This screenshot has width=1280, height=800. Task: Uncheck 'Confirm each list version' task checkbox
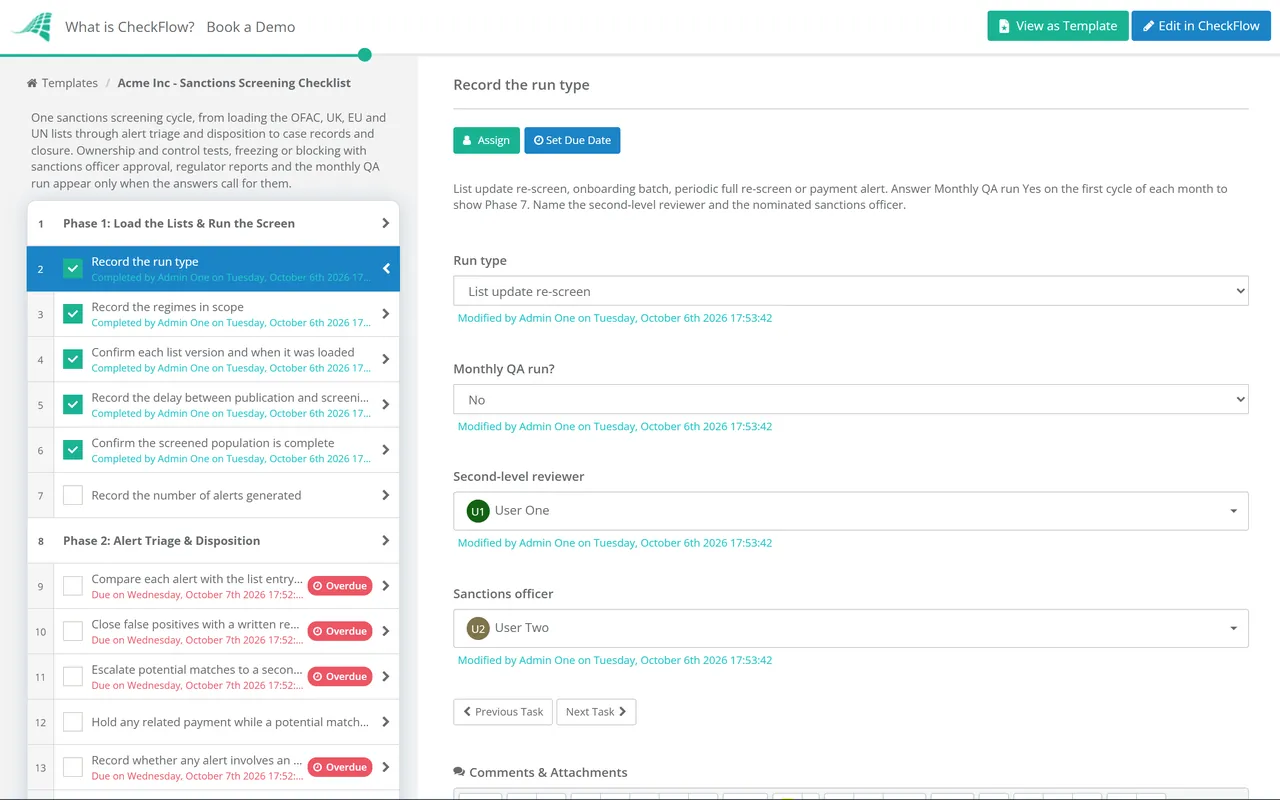(x=73, y=359)
